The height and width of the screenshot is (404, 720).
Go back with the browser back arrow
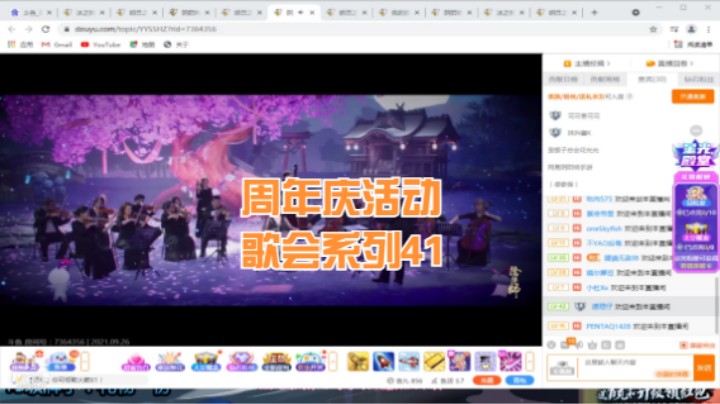pos(12,29)
